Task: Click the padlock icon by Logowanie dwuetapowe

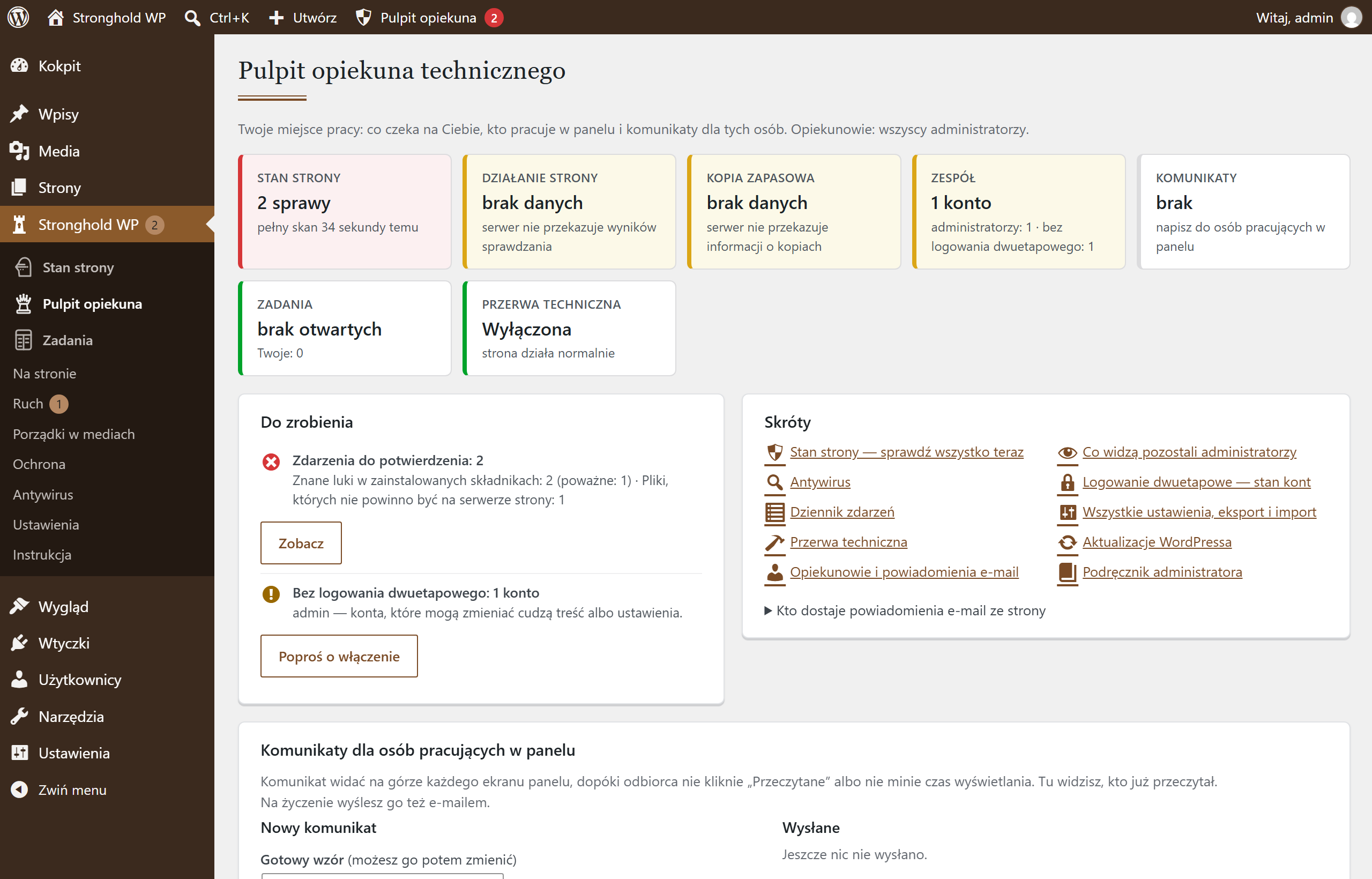Action: coord(1067,483)
